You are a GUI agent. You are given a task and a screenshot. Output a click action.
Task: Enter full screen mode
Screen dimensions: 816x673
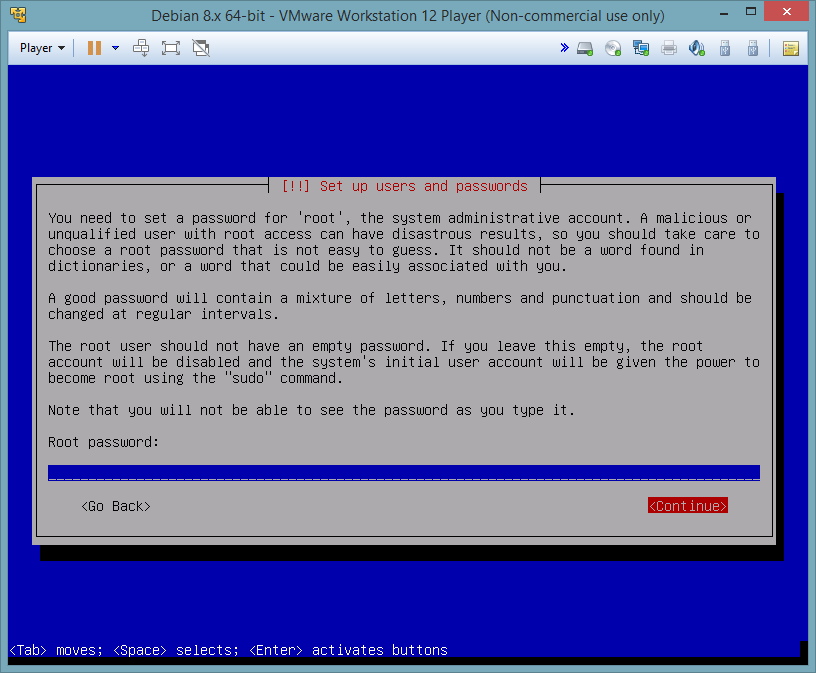click(x=171, y=48)
